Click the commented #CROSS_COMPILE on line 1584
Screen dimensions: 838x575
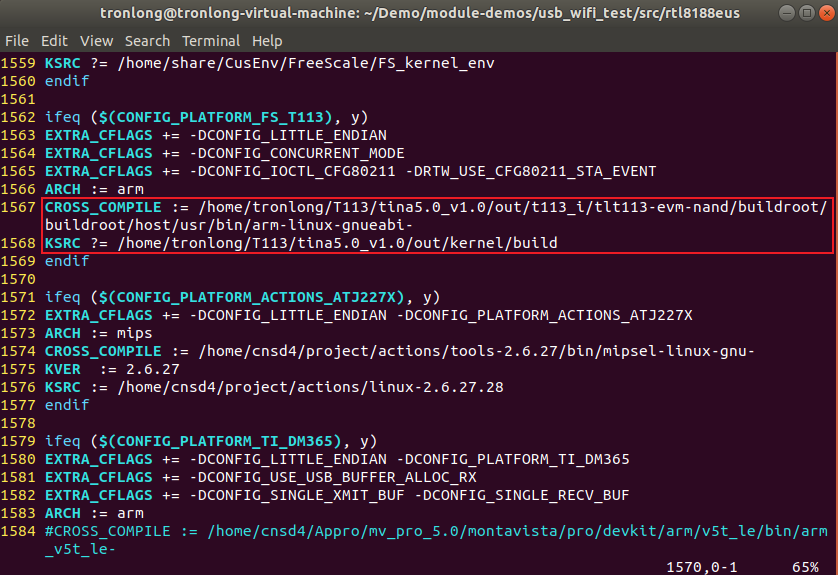point(107,531)
